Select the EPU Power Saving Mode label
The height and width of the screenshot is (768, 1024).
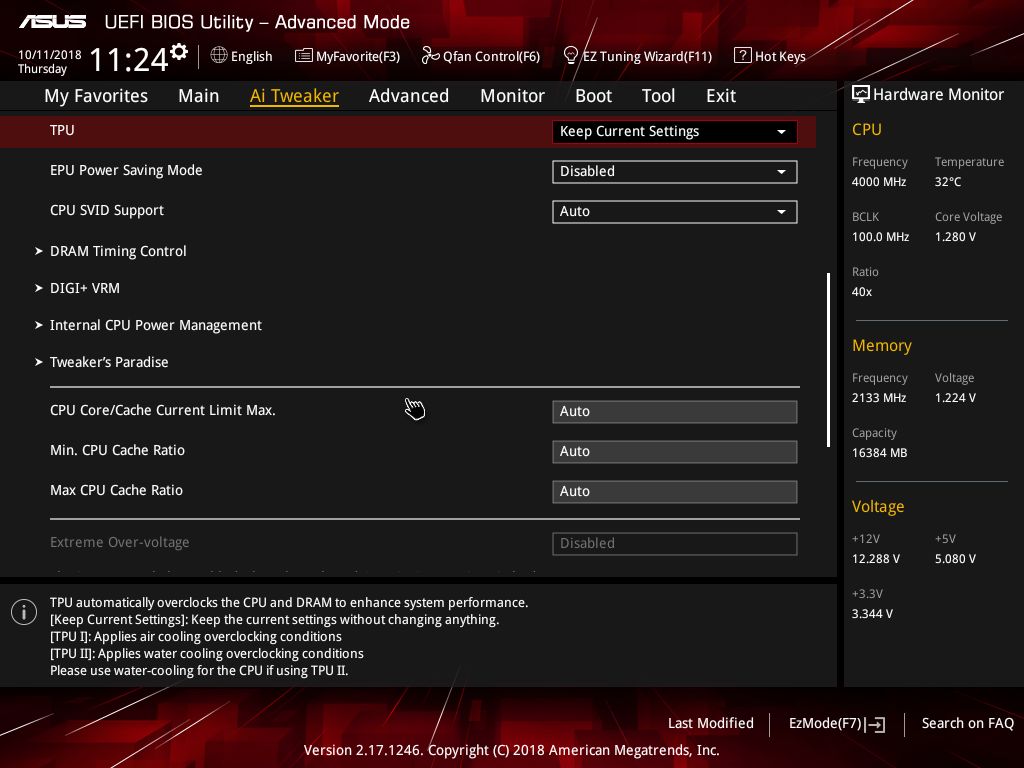pyautogui.click(x=126, y=170)
